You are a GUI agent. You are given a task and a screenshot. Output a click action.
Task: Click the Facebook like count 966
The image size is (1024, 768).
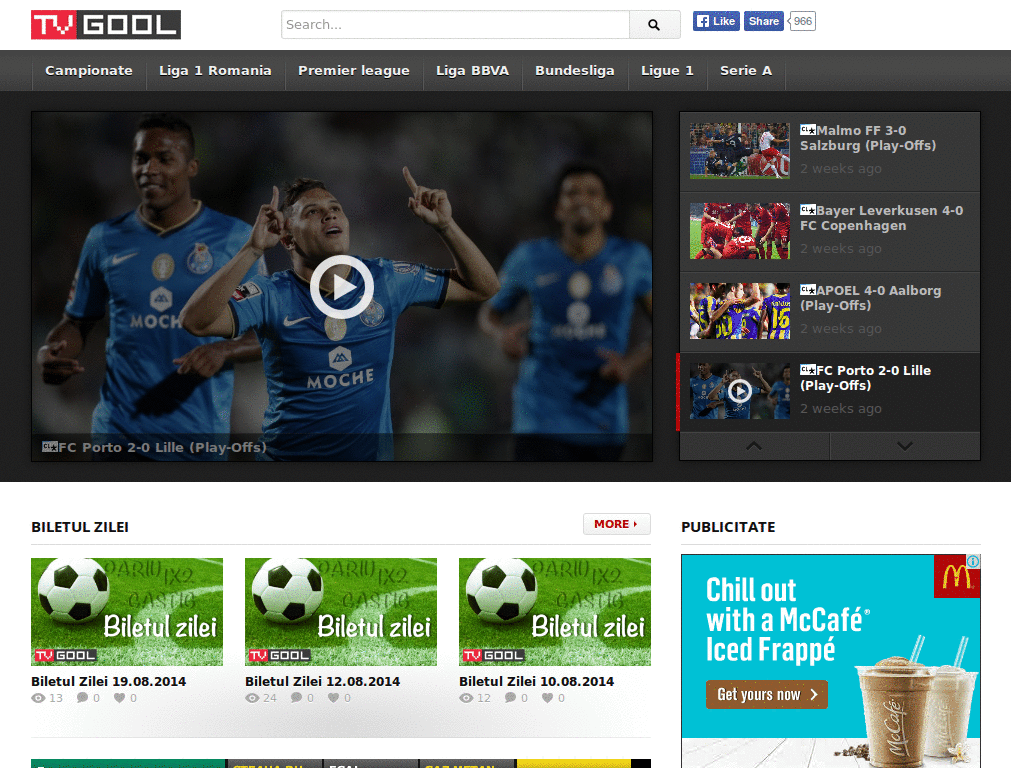click(803, 22)
